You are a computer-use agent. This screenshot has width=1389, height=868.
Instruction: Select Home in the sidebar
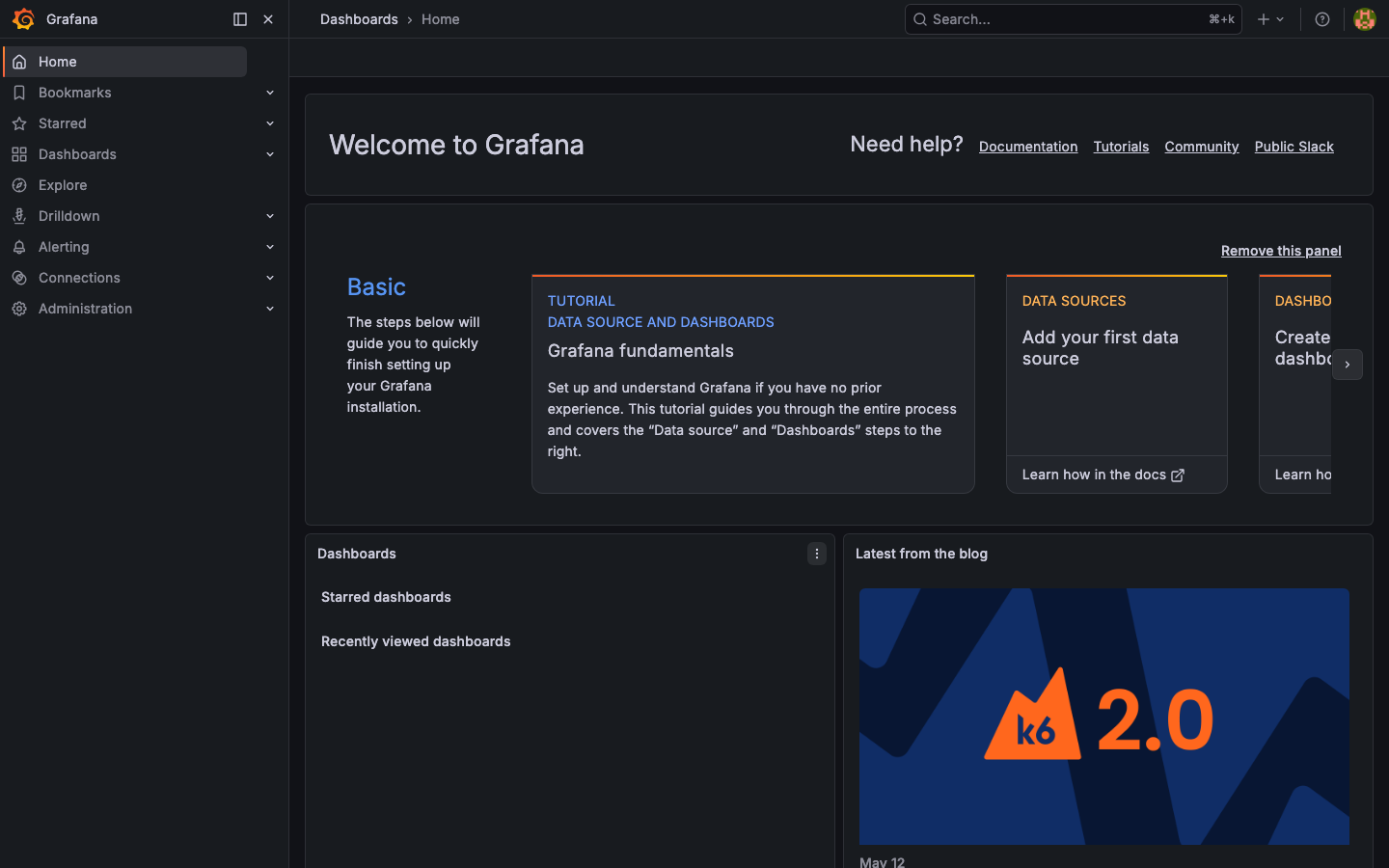coord(125,62)
